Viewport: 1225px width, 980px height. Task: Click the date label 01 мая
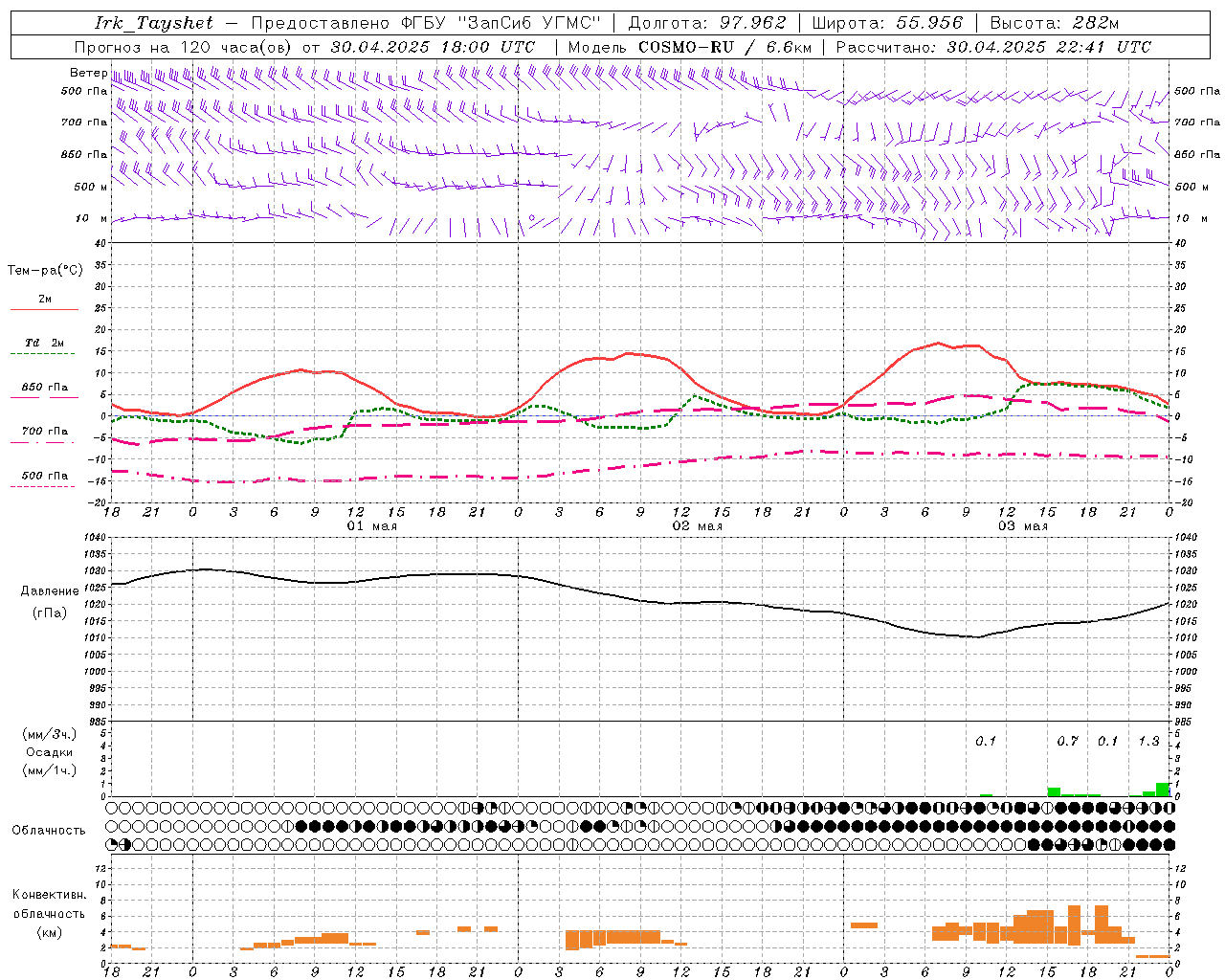[x=371, y=526]
